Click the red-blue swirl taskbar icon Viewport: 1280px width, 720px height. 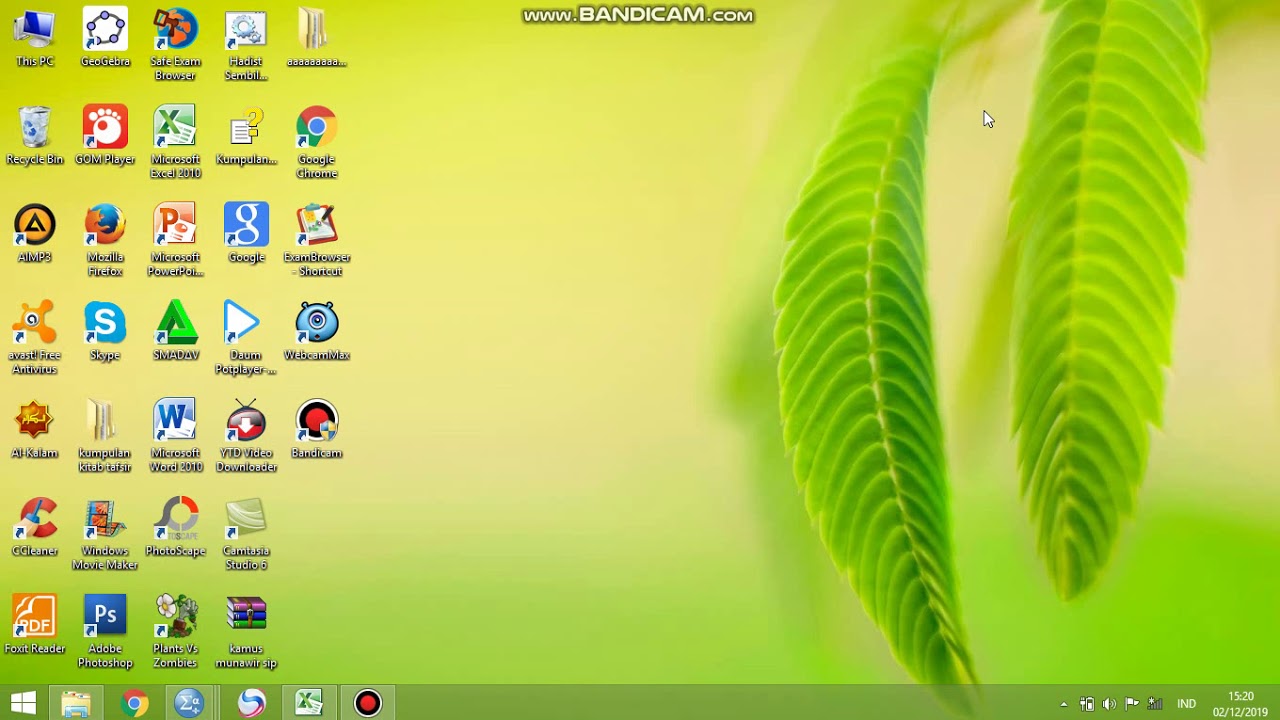click(251, 703)
